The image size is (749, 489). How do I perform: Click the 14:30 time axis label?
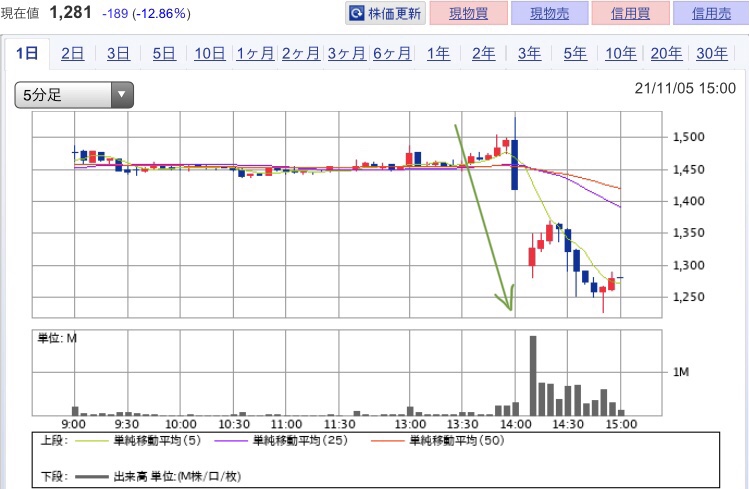coord(568,424)
